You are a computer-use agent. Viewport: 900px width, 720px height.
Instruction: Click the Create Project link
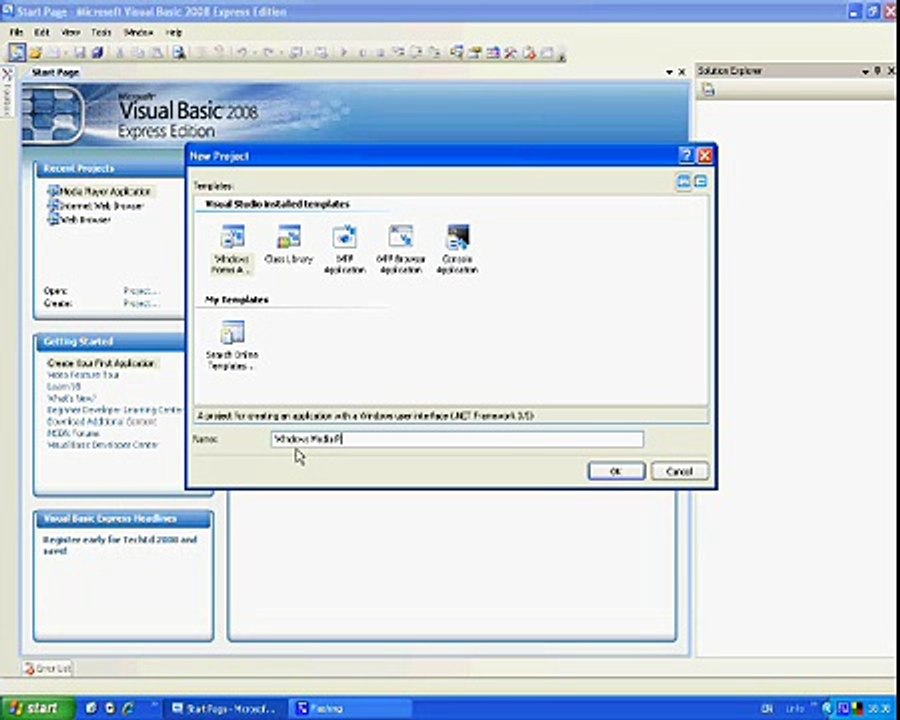[x=141, y=303]
